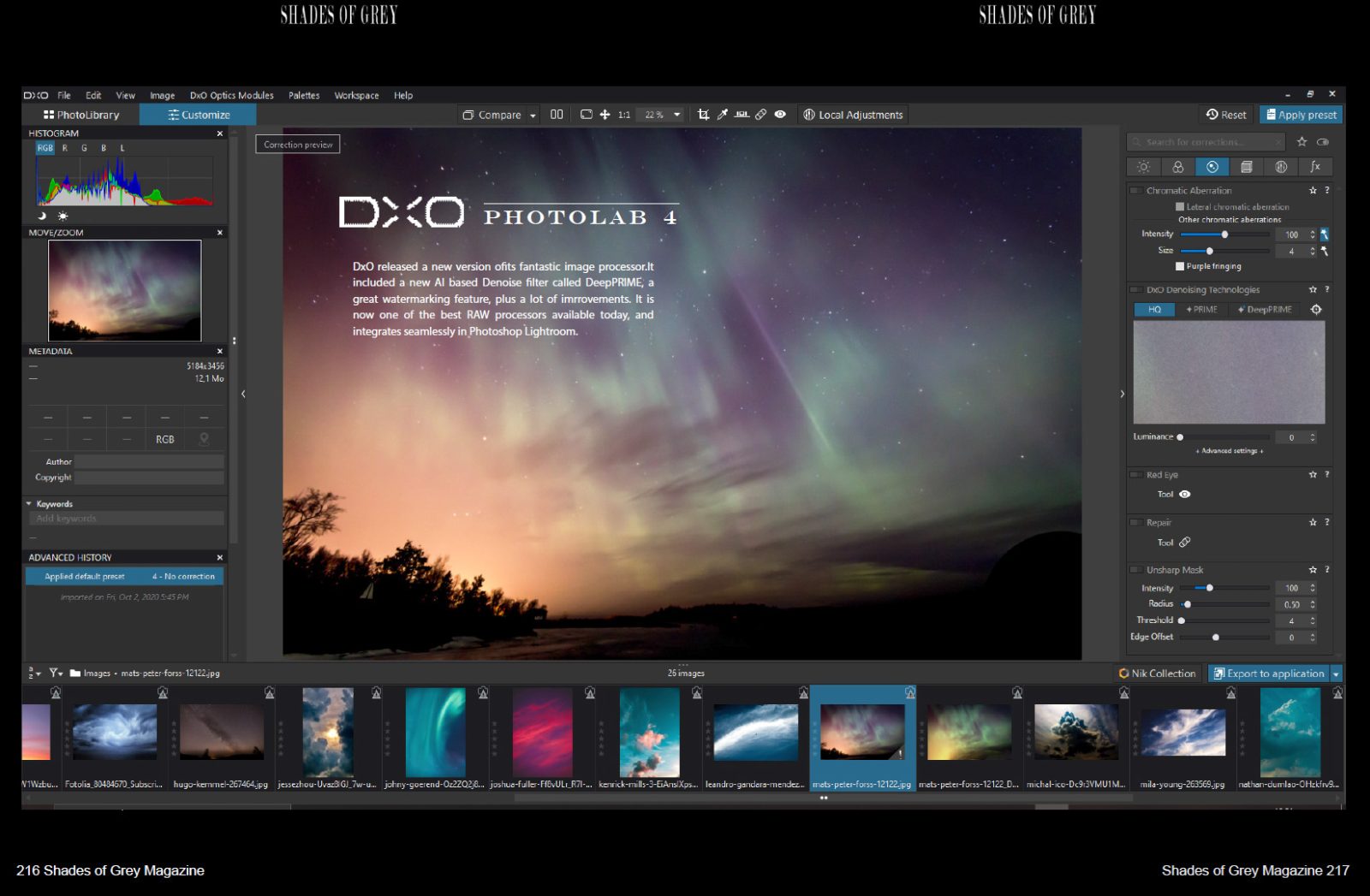Open the Light corrections palette (sun icon)
The width and height of the screenshot is (1370, 896).
(1143, 167)
